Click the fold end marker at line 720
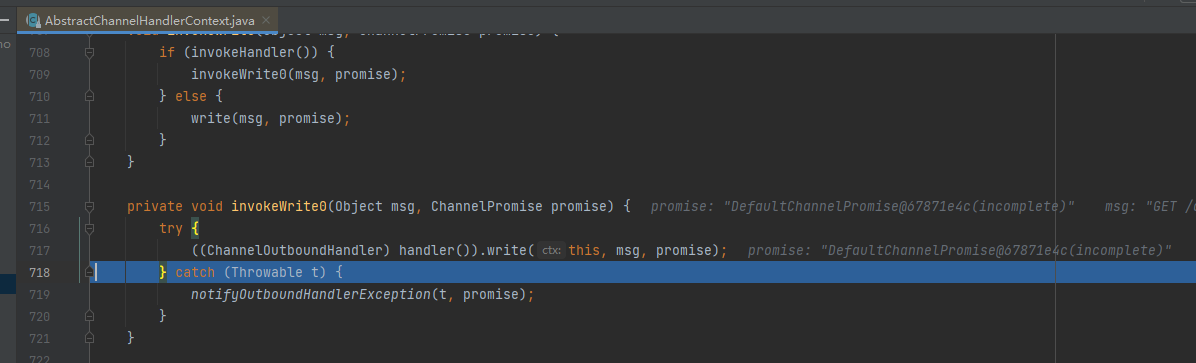 (x=89, y=316)
